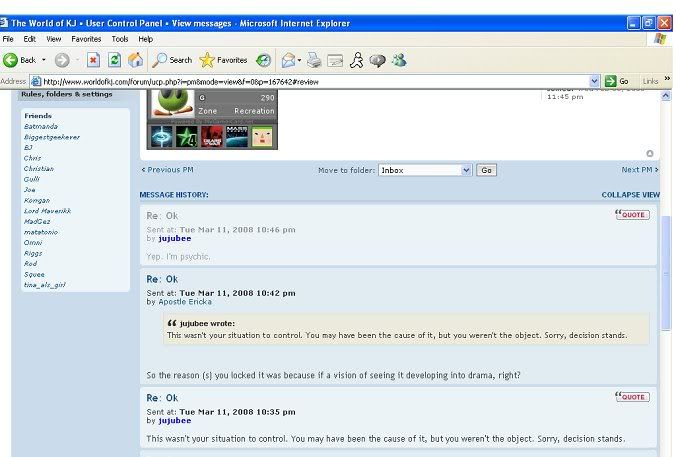Image resolution: width=676 pixels, height=457 pixels.
Task: Click the vertical scrollbar up arrow
Action: pyautogui.click(x=666, y=96)
